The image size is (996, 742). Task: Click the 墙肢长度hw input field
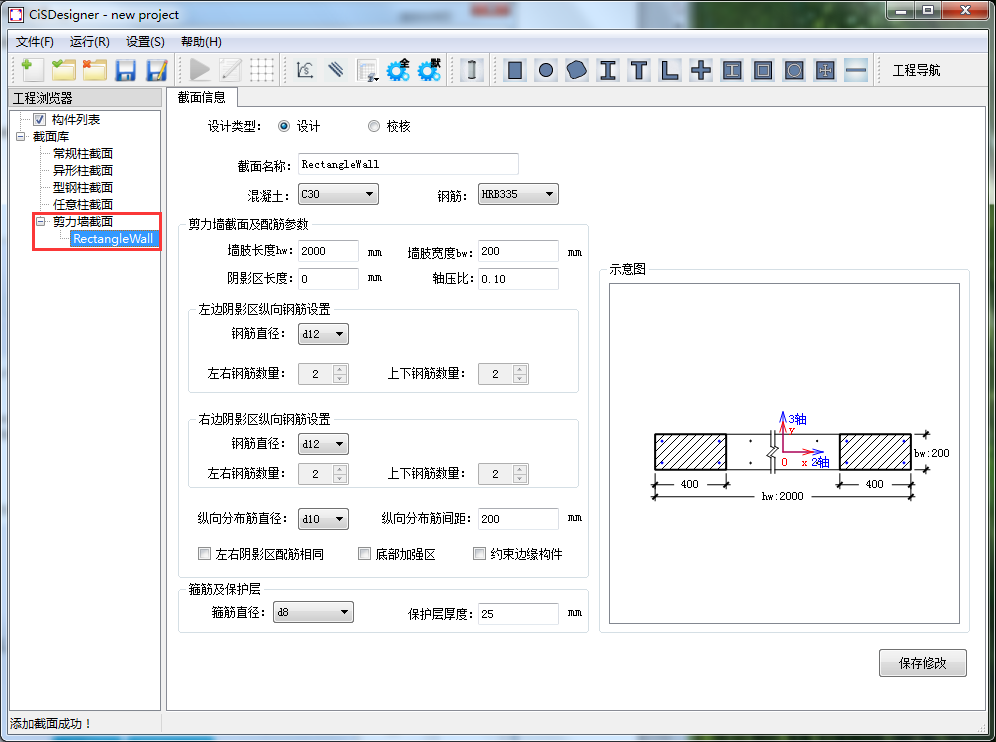tap(328, 252)
